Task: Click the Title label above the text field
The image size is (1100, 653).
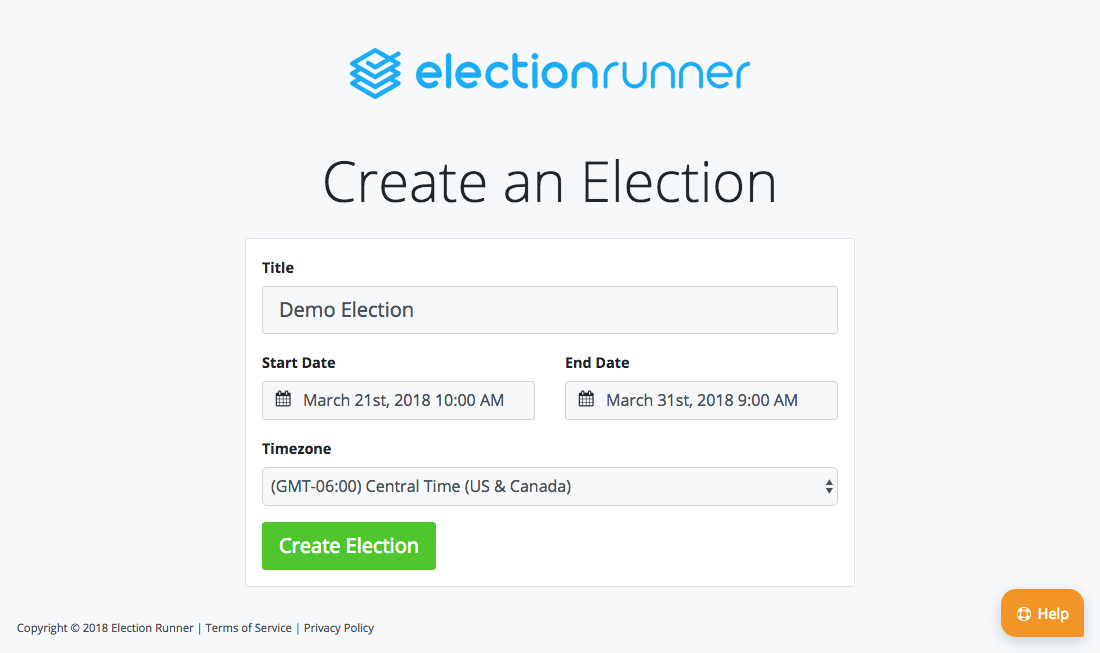Action: (x=277, y=267)
